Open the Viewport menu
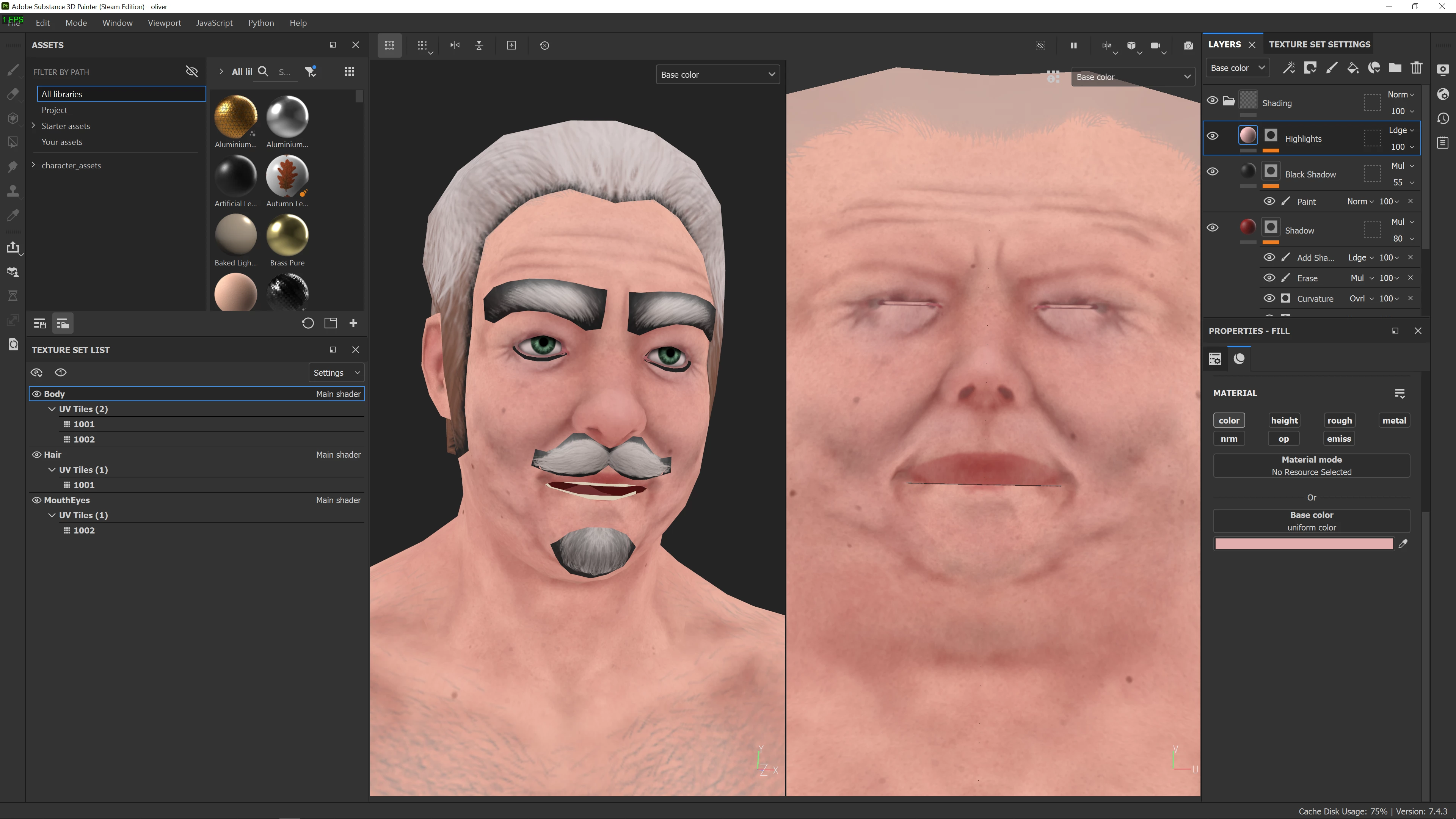This screenshot has height=819, width=1456. pyautogui.click(x=164, y=23)
